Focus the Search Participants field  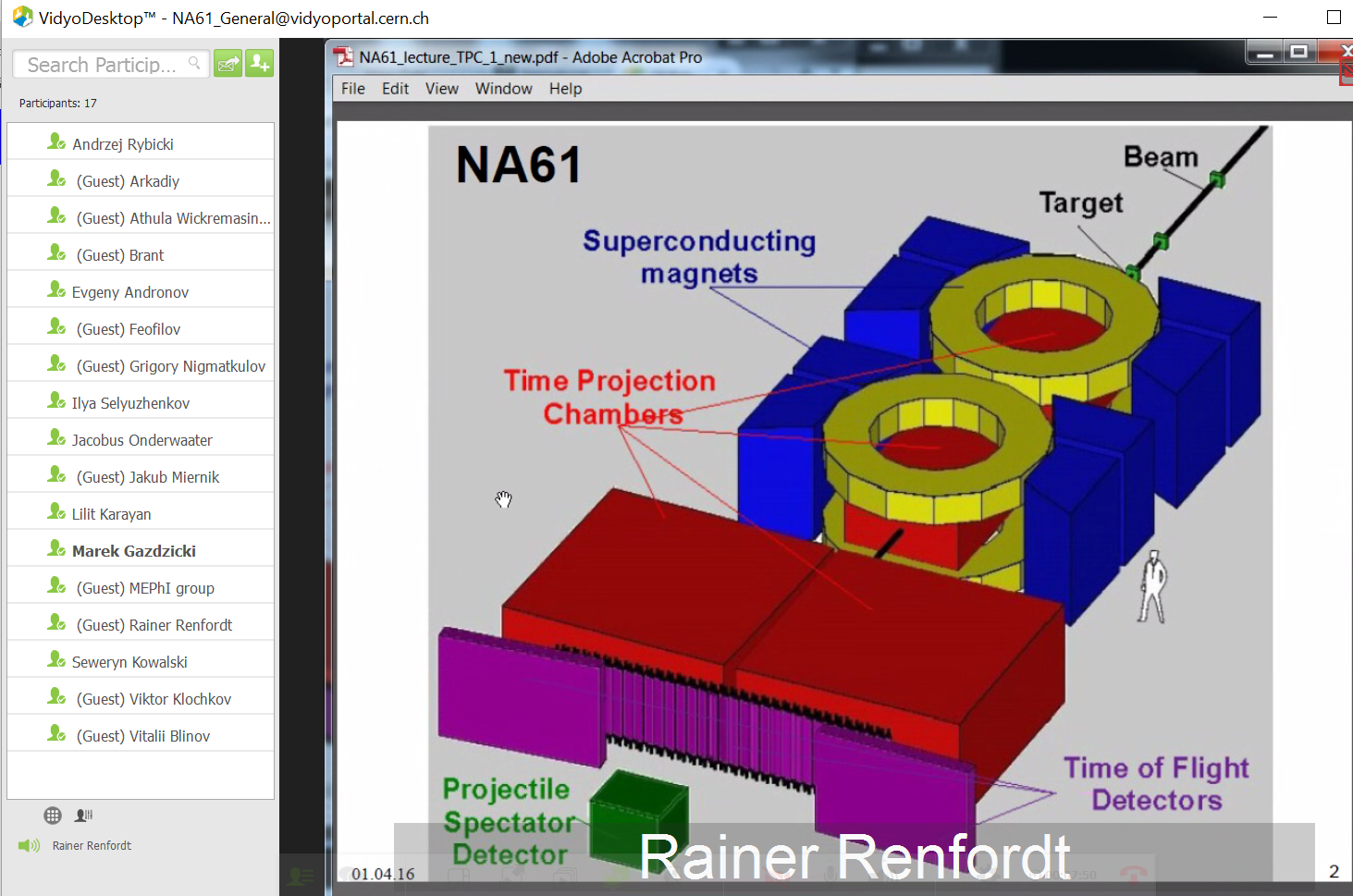111,64
